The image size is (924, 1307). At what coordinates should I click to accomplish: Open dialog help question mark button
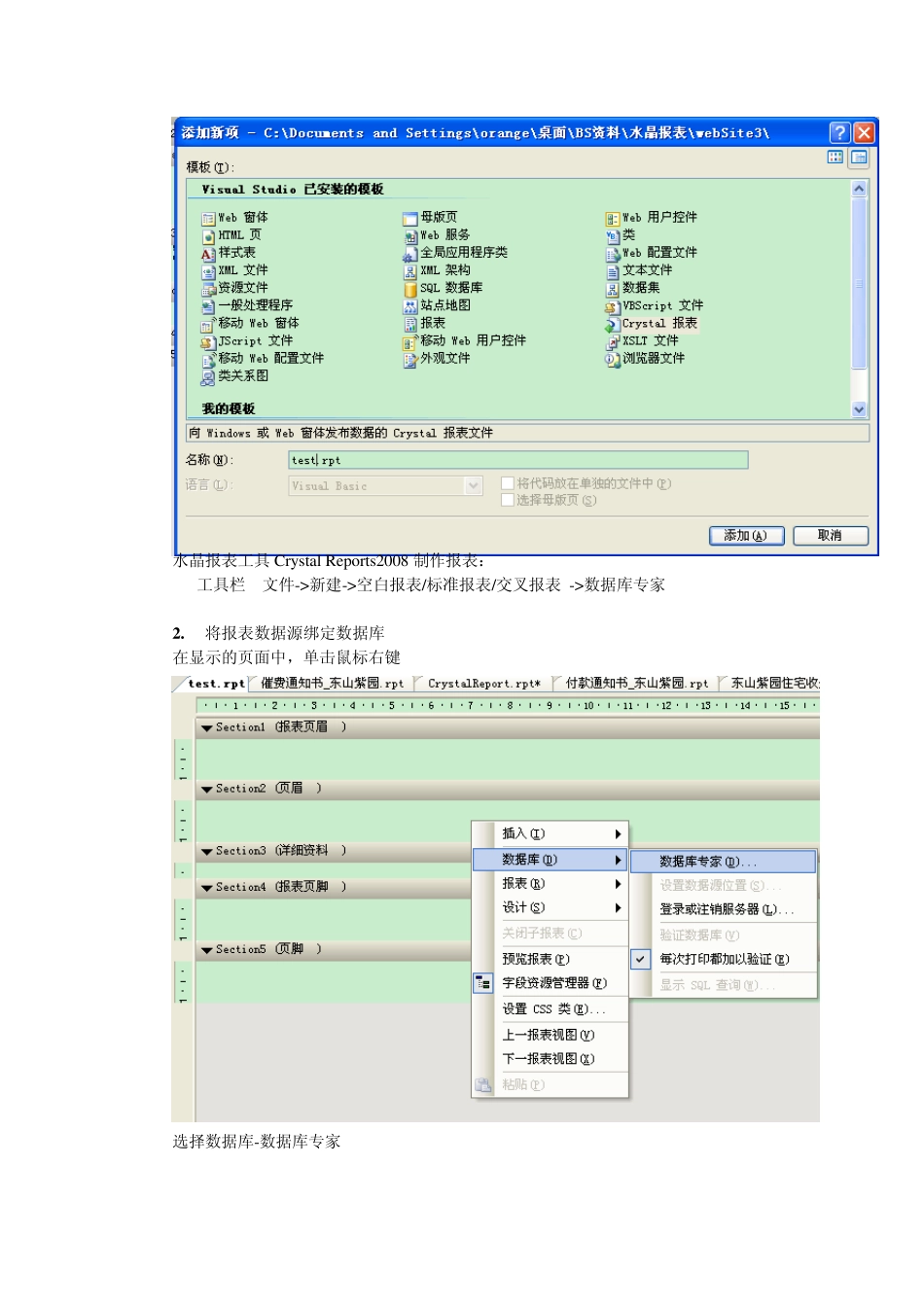[840, 132]
